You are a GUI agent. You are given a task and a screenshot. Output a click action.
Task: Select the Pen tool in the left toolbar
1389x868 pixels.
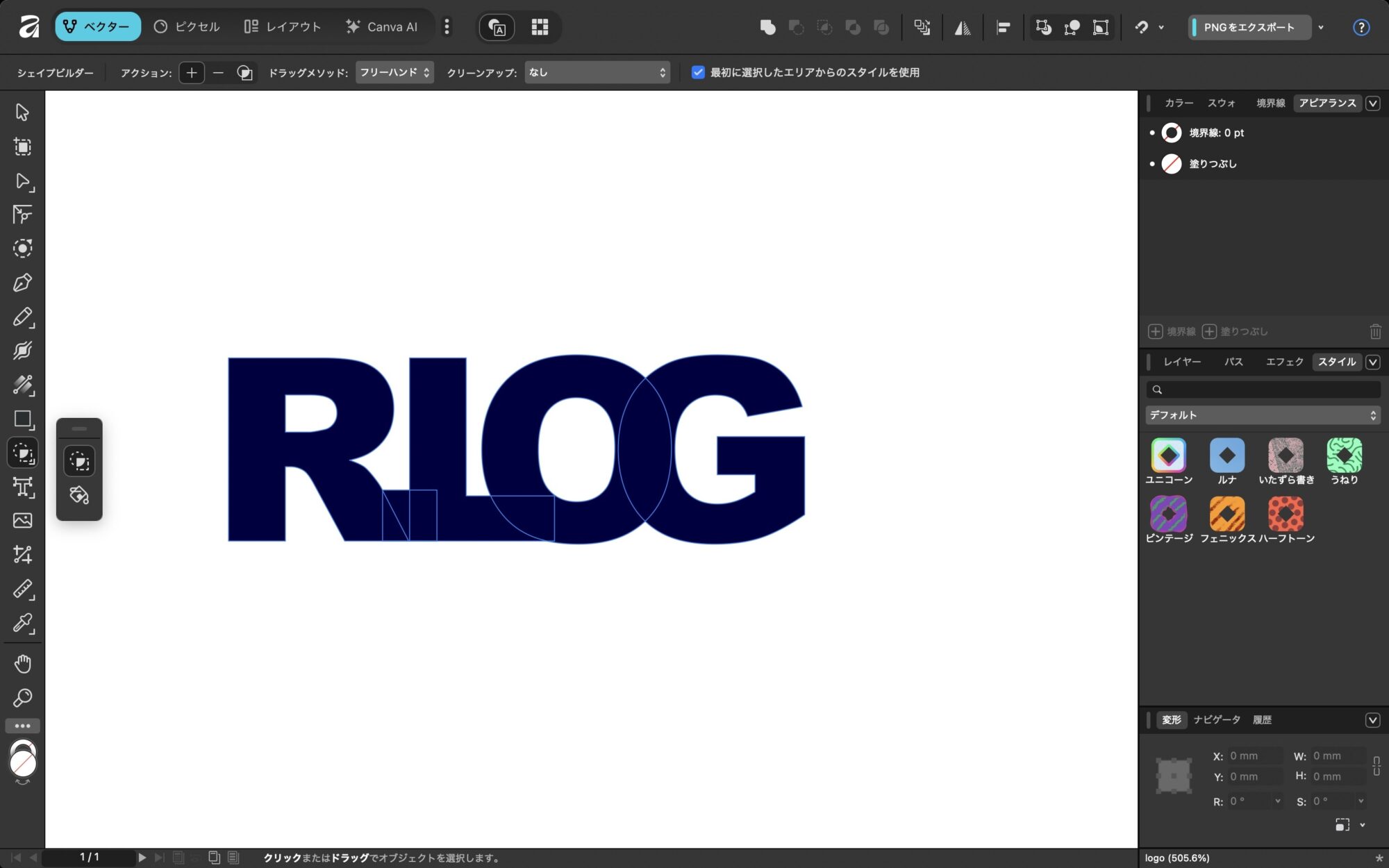[22, 283]
